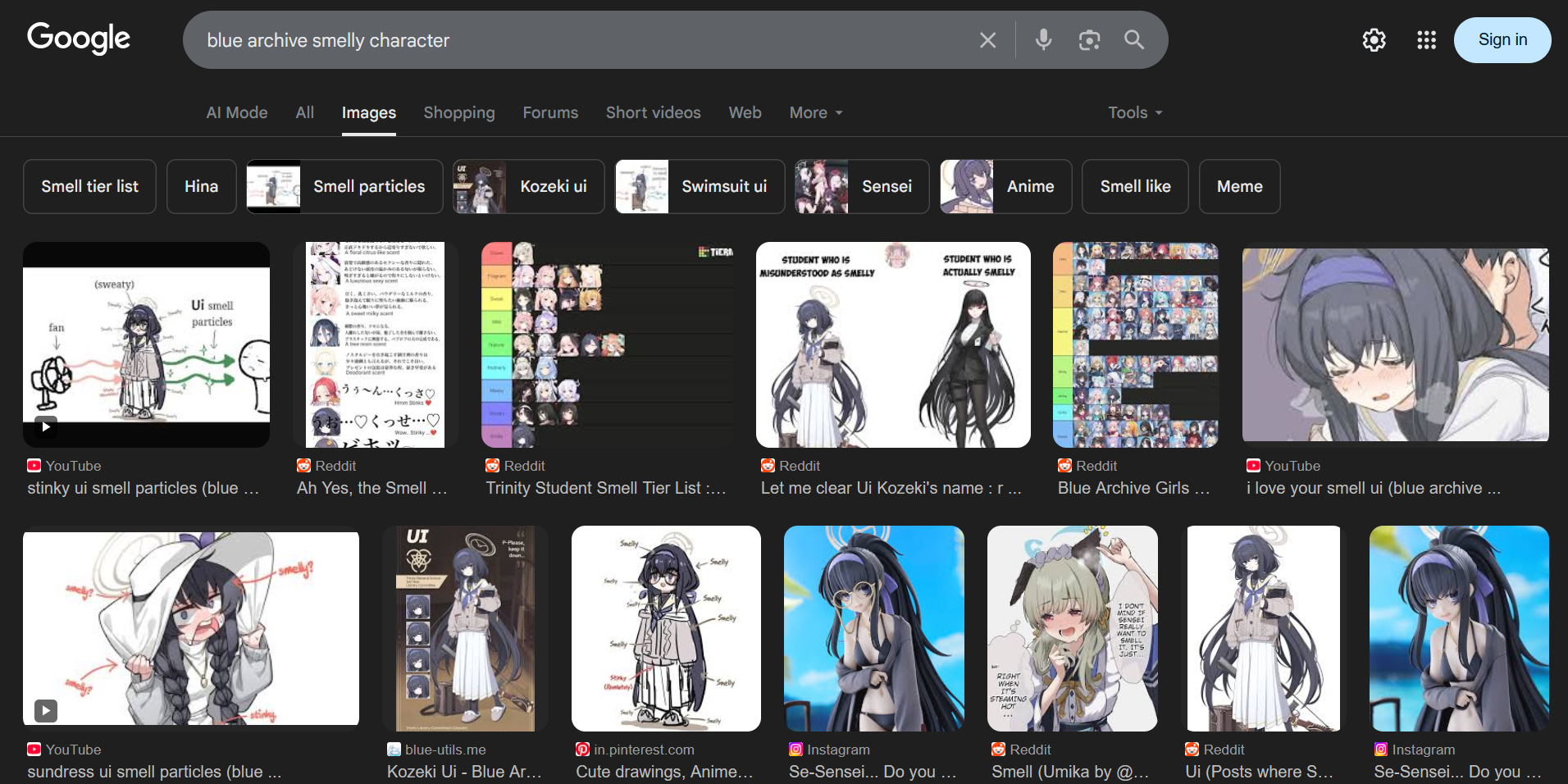
Task: Play the sundress ui video via play icon
Action: tap(46, 710)
